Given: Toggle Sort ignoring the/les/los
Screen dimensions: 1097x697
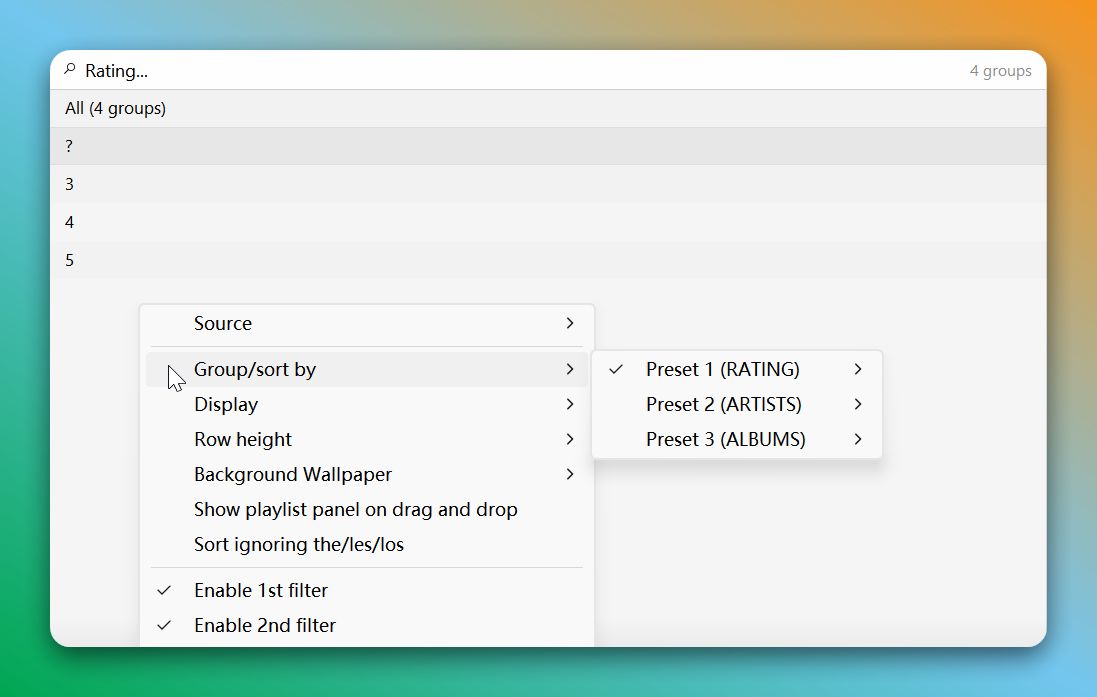Looking at the screenshot, I should click(299, 544).
